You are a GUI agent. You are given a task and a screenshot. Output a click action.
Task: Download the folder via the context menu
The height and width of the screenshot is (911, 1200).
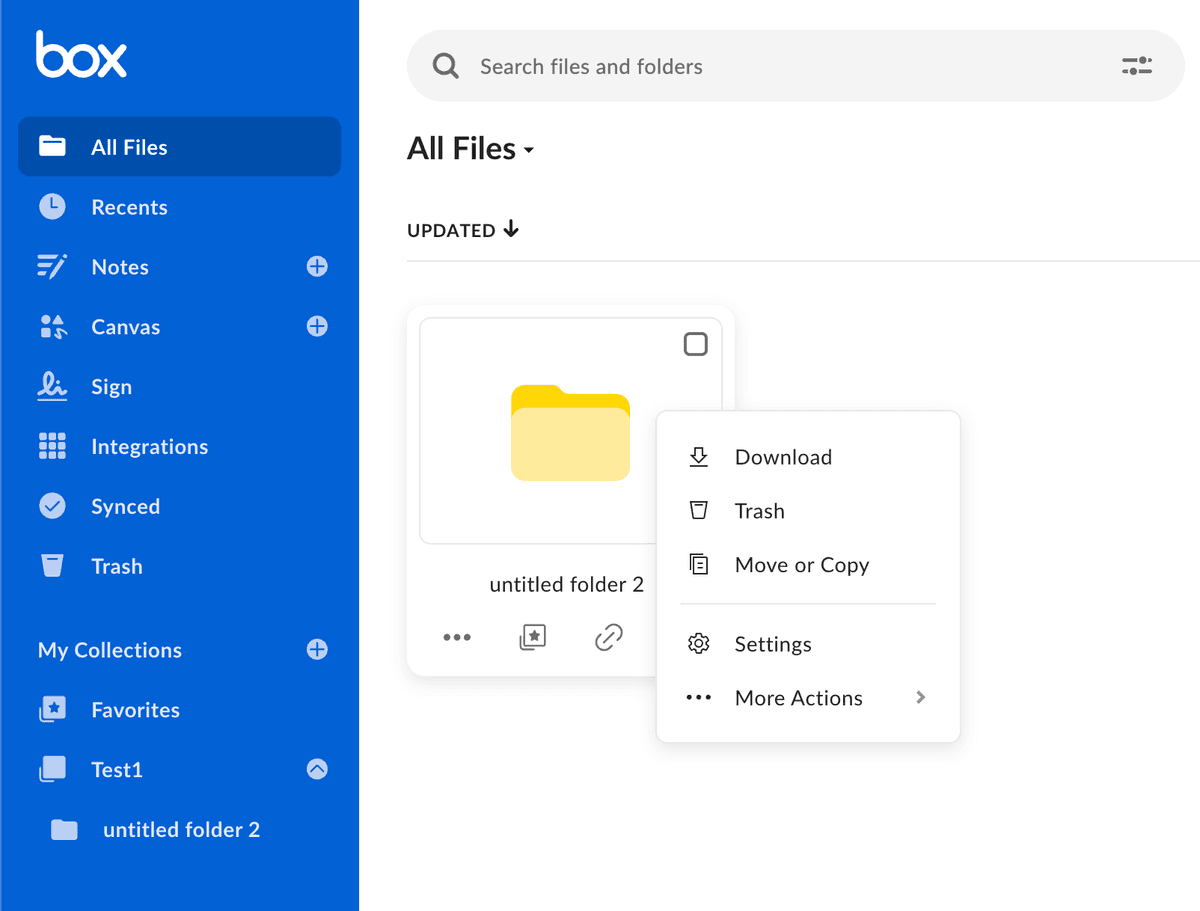783,457
